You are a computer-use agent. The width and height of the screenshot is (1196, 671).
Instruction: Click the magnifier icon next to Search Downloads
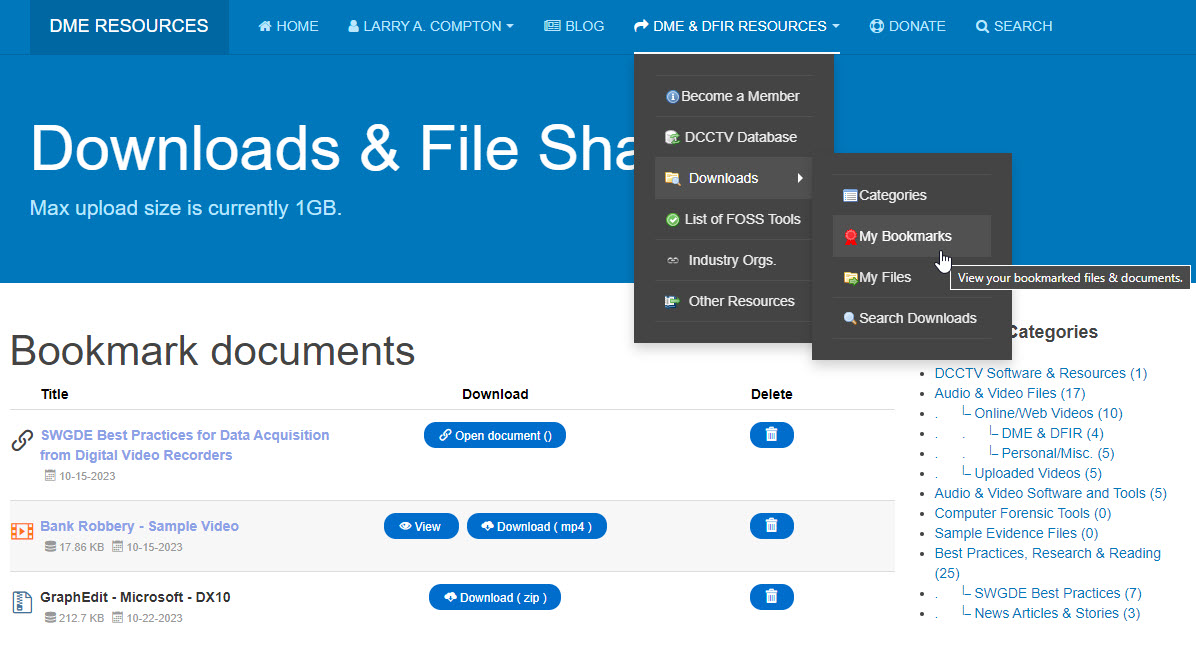click(x=850, y=319)
